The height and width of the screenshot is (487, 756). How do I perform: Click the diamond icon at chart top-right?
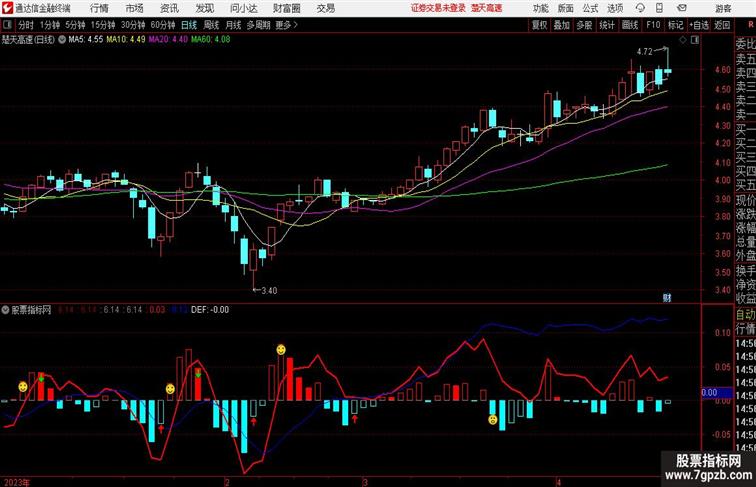click(683, 40)
